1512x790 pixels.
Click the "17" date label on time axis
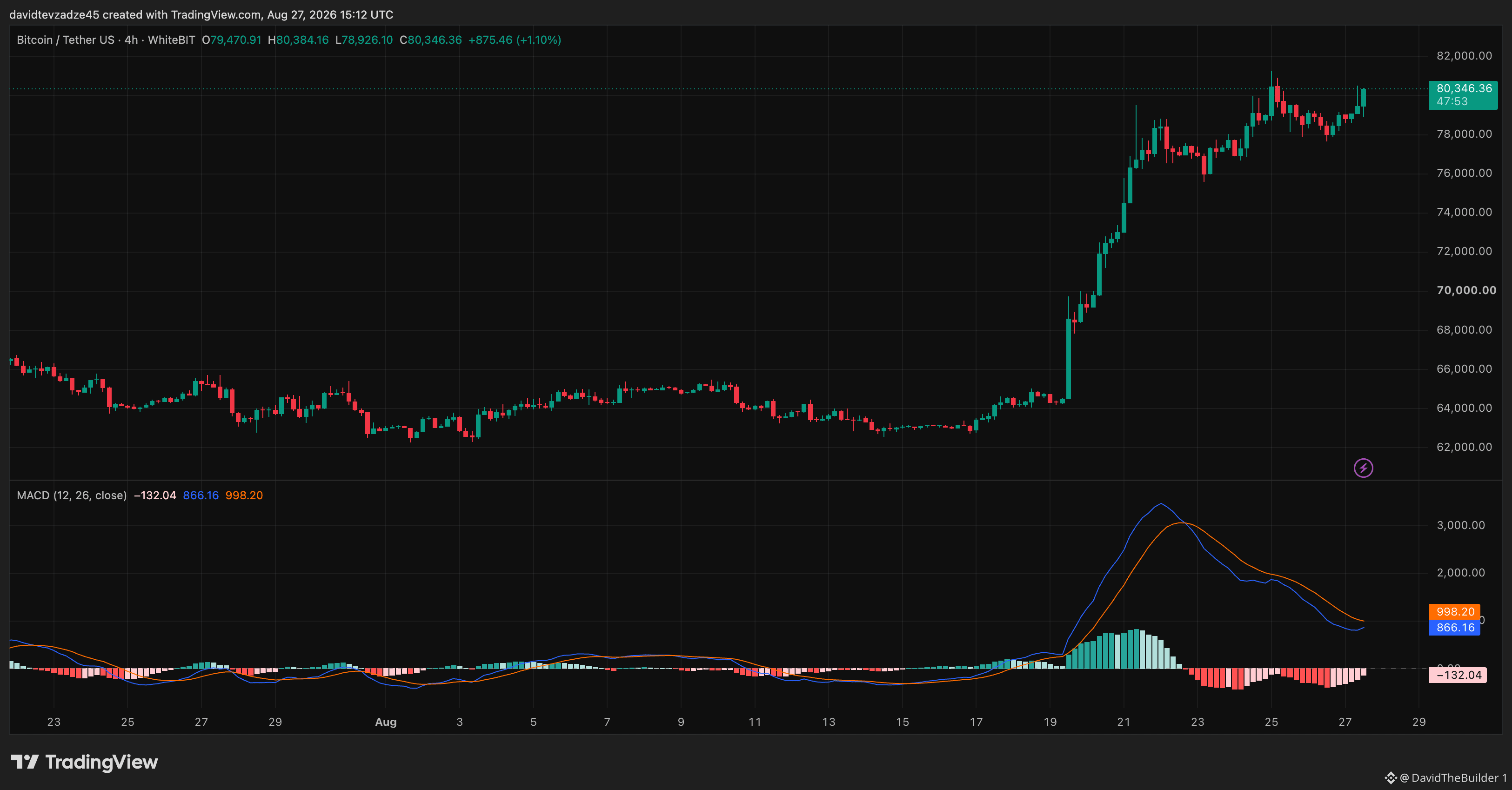976,722
